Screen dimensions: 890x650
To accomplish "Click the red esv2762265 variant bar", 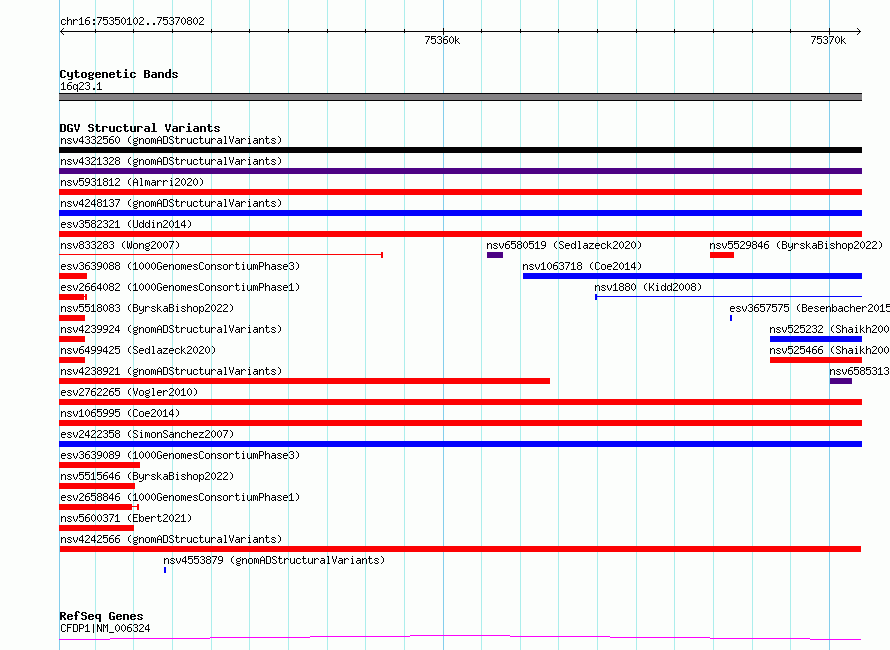I will pos(460,402).
